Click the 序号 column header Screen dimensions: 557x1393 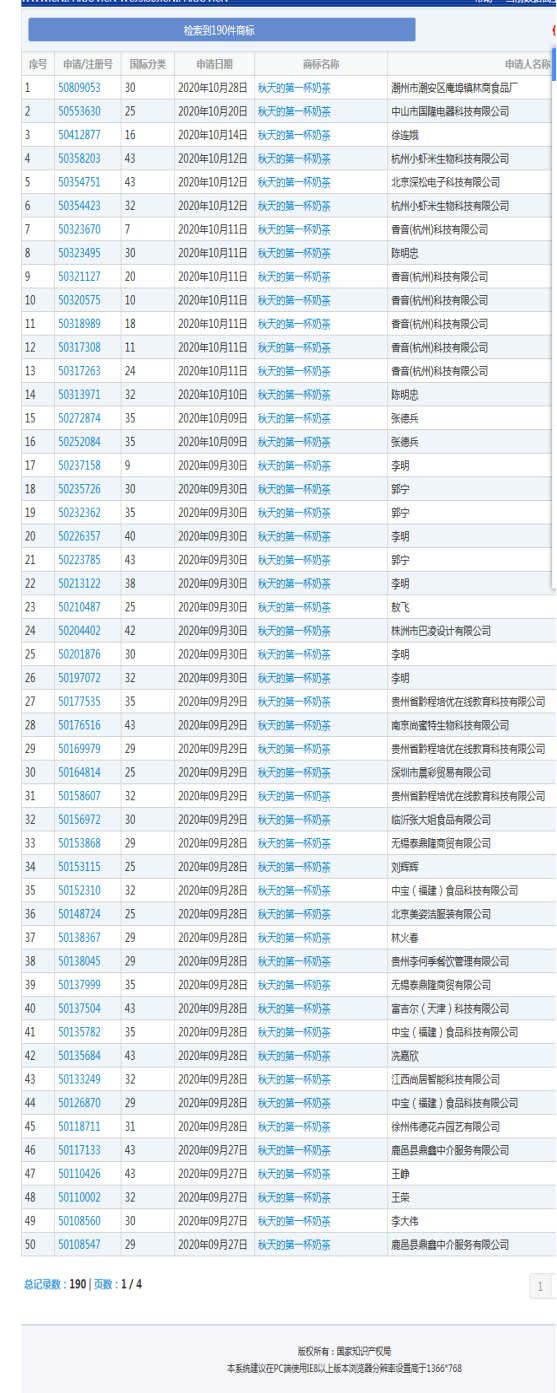(x=37, y=64)
